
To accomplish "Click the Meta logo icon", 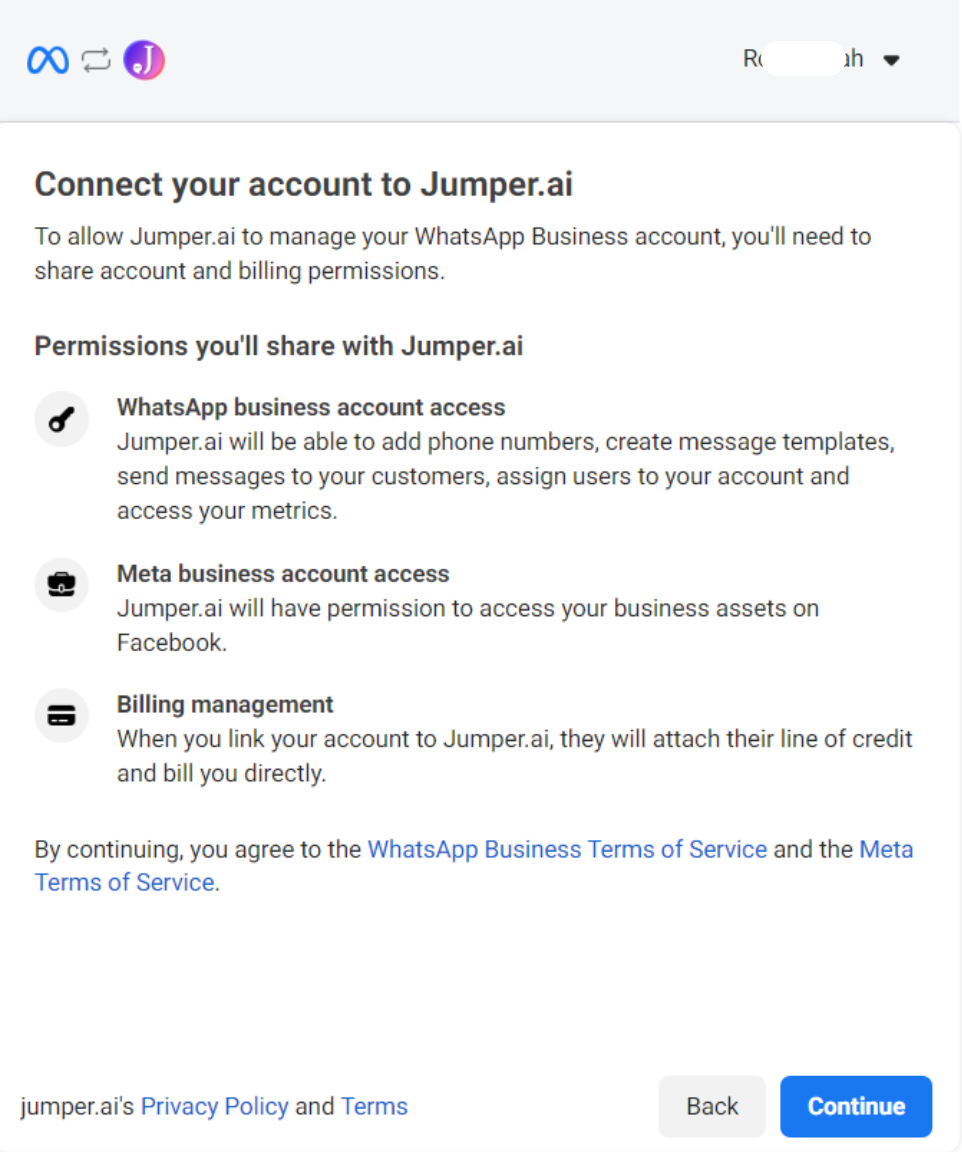I will pos(47,59).
